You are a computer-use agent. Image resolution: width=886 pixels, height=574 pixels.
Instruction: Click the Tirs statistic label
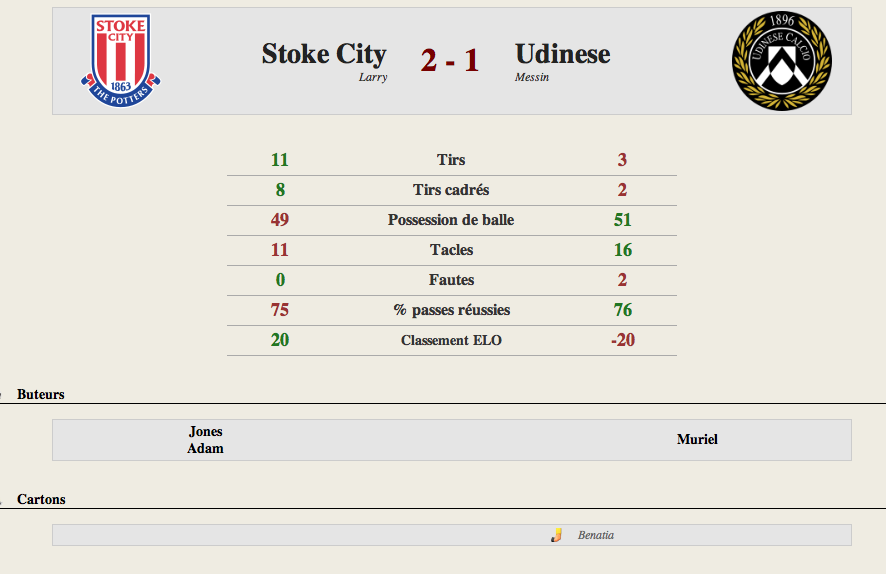451,160
